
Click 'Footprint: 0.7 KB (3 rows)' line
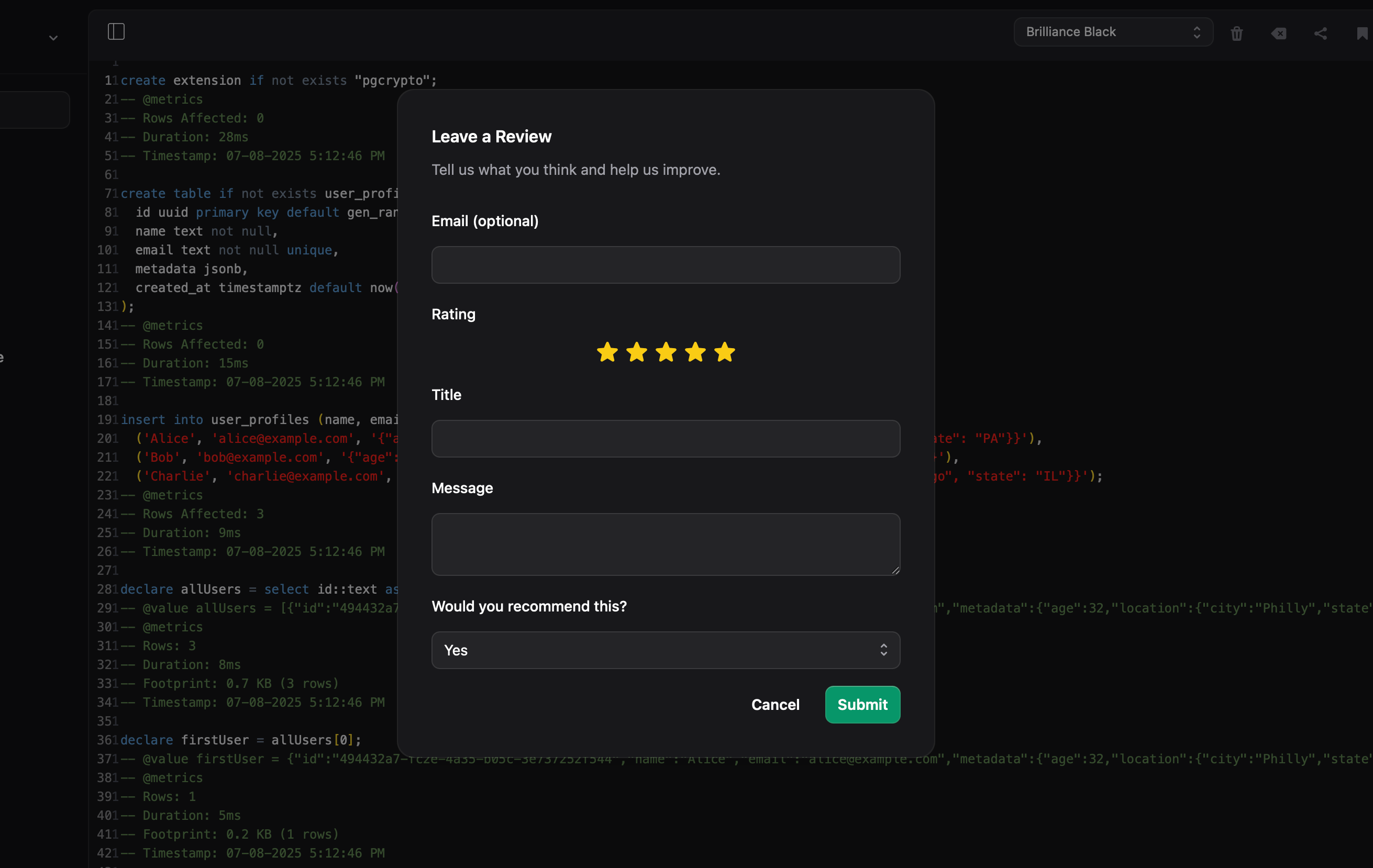coord(230,683)
